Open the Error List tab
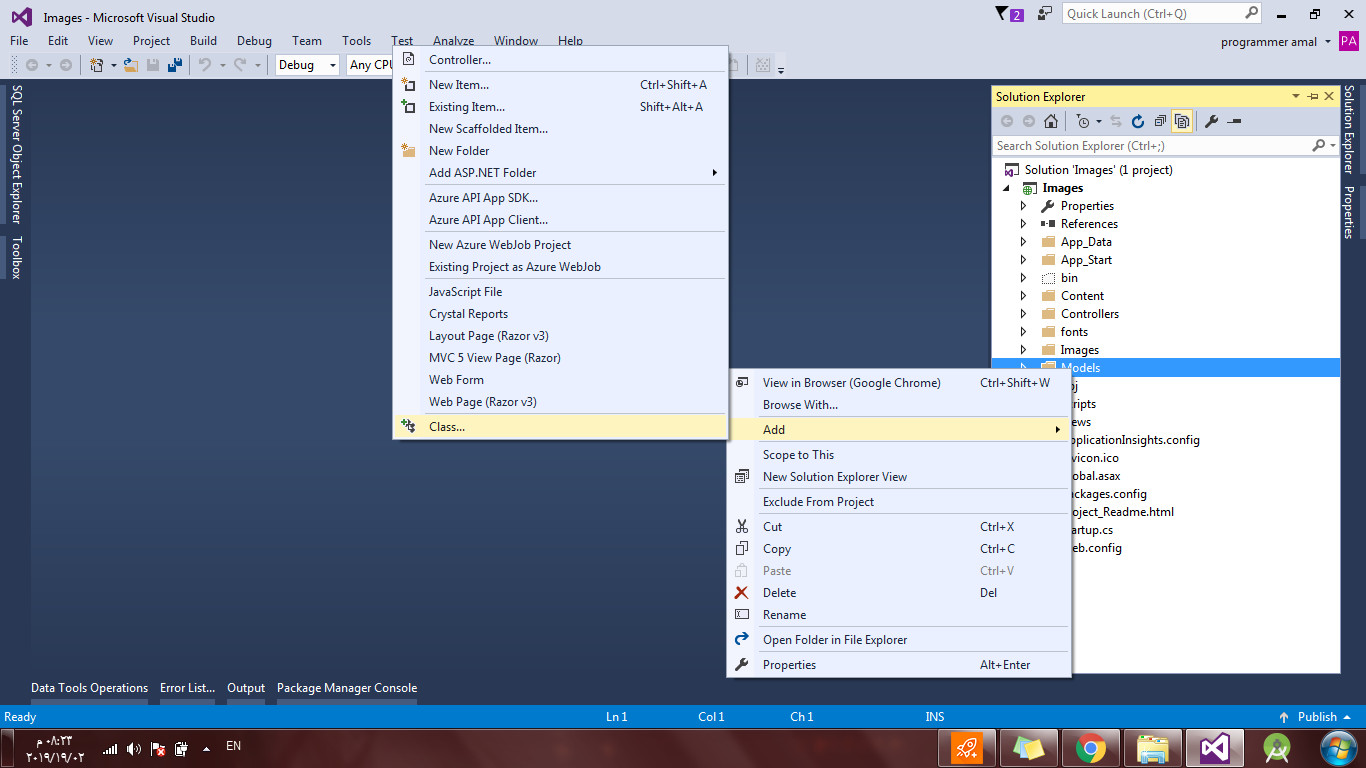The width and height of the screenshot is (1366, 768). click(x=187, y=688)
